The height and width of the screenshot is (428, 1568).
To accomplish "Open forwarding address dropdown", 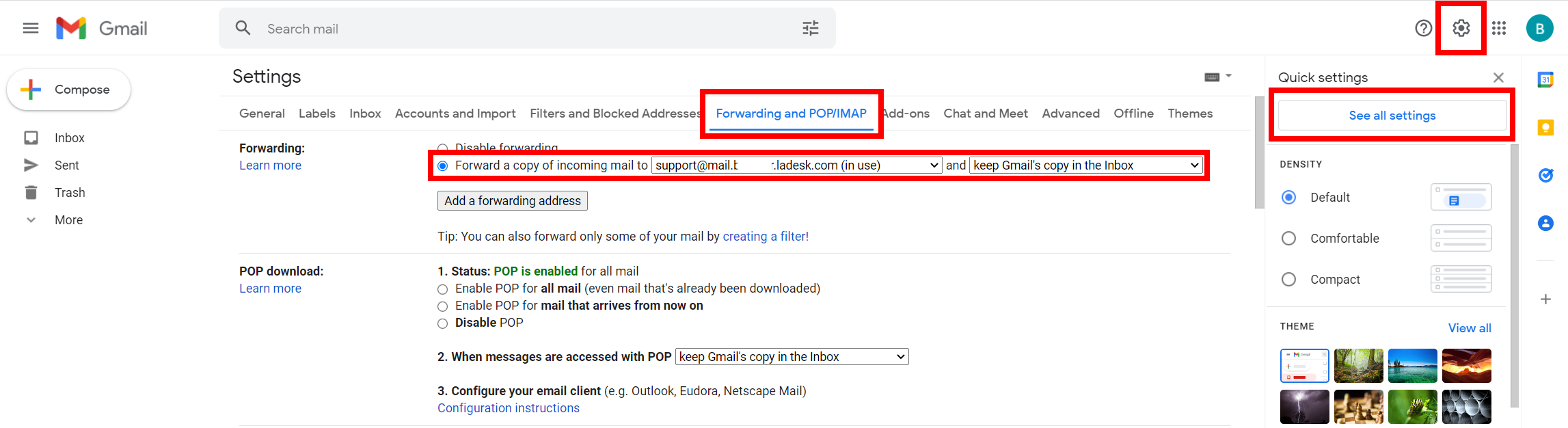I will (796, 165).
